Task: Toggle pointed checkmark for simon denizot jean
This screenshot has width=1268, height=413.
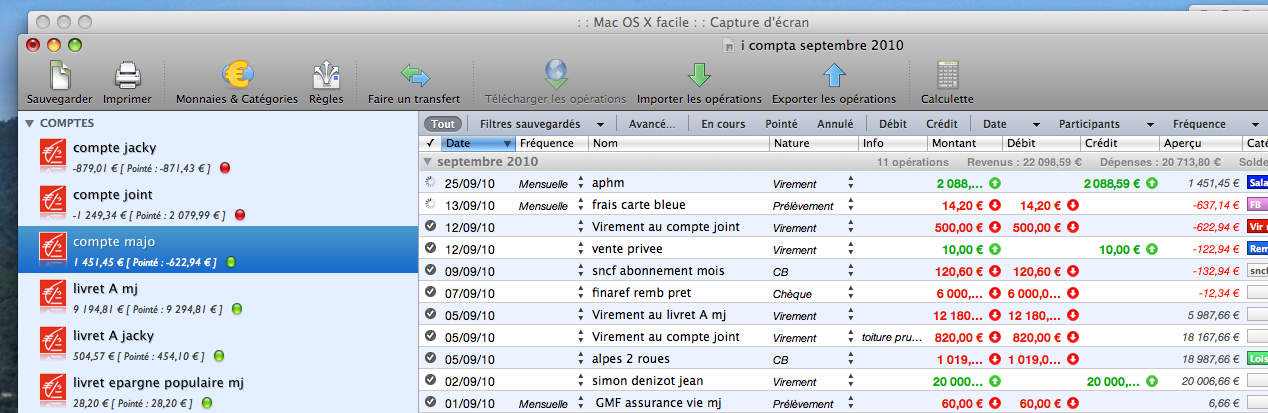Action: (x=430, y=380)
